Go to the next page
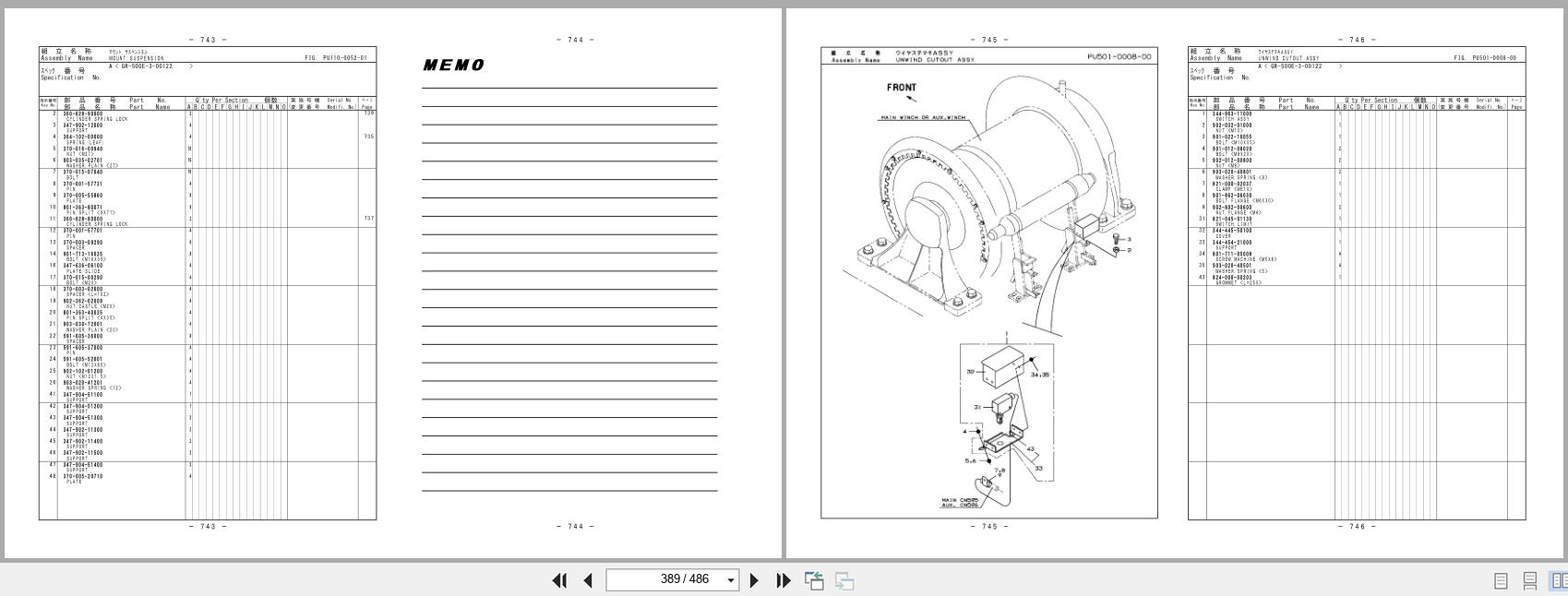Image resolution: width=1568 pixels, height=596 pixels. [754, 580]
